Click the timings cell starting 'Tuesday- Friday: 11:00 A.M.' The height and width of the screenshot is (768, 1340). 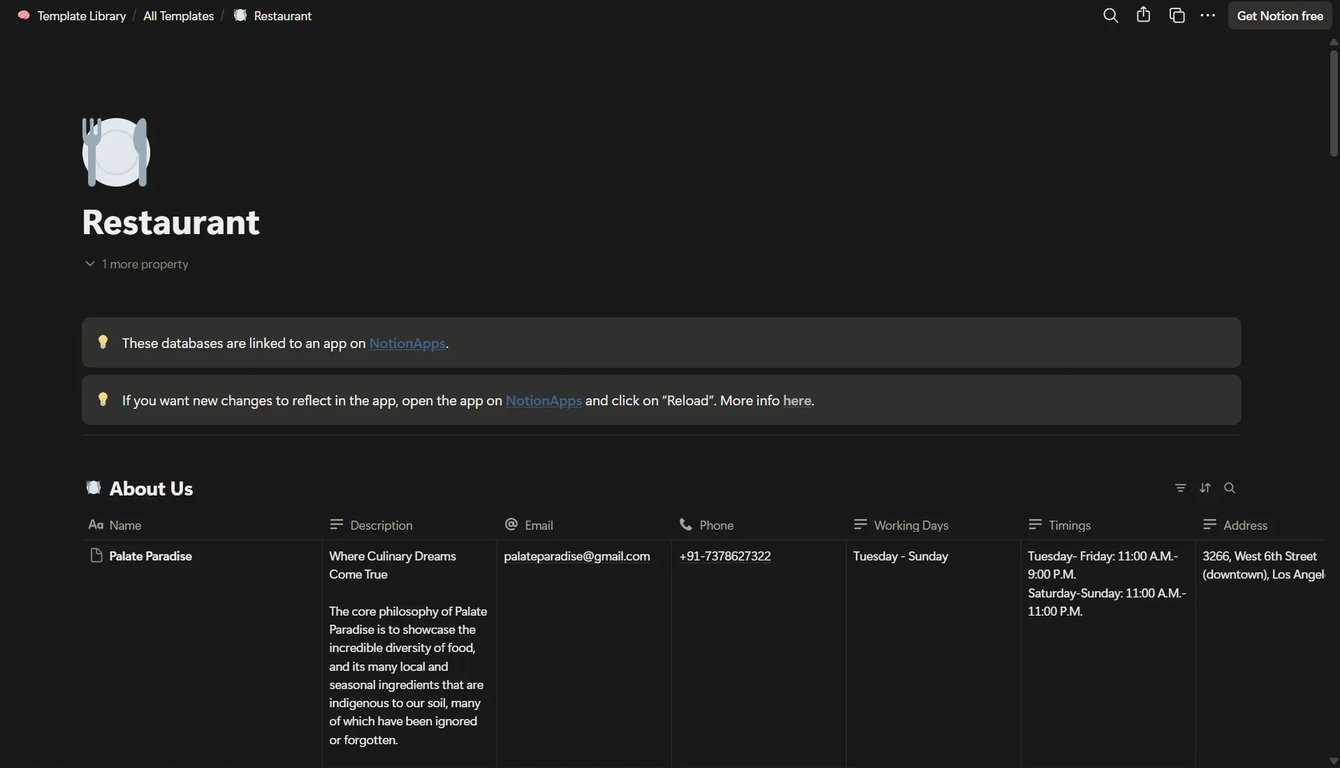pyautogui.click(x=1107, y=583)
